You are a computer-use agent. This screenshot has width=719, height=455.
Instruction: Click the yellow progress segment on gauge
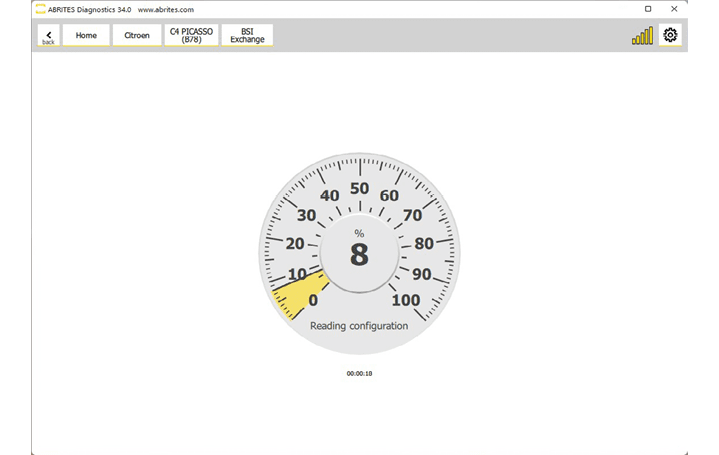pyautogui.click(x=294, y=295)
